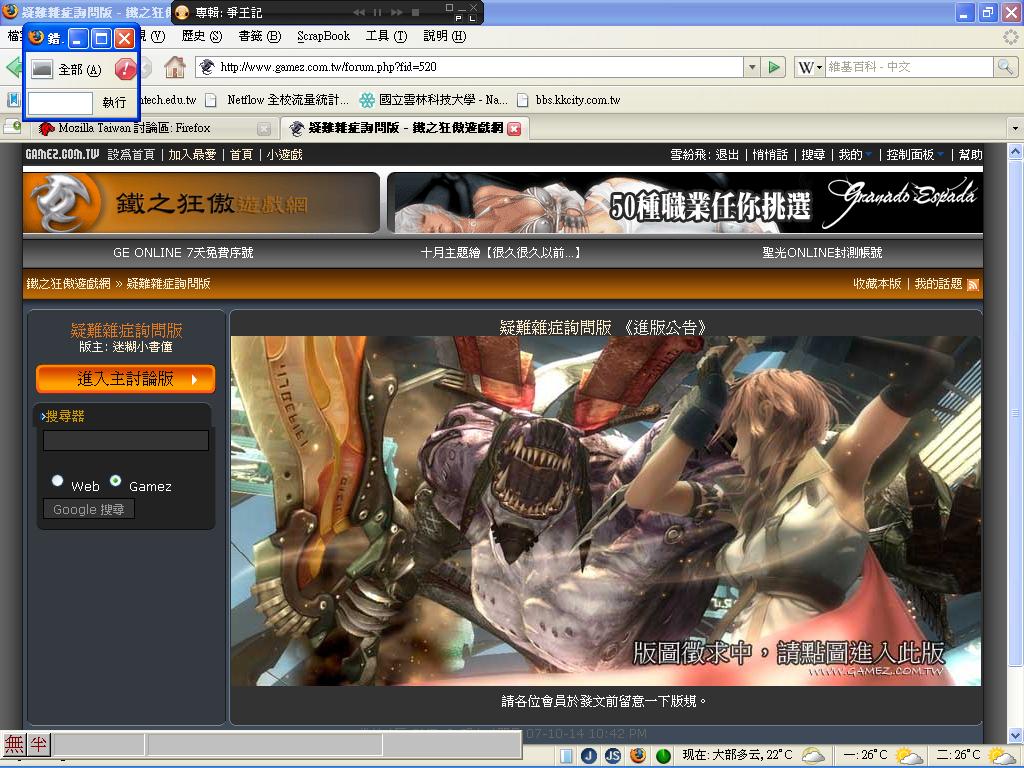Click the red exclamation icon in small window
Viewport: 1024px width, 768px height.
(x=125, y=69)
